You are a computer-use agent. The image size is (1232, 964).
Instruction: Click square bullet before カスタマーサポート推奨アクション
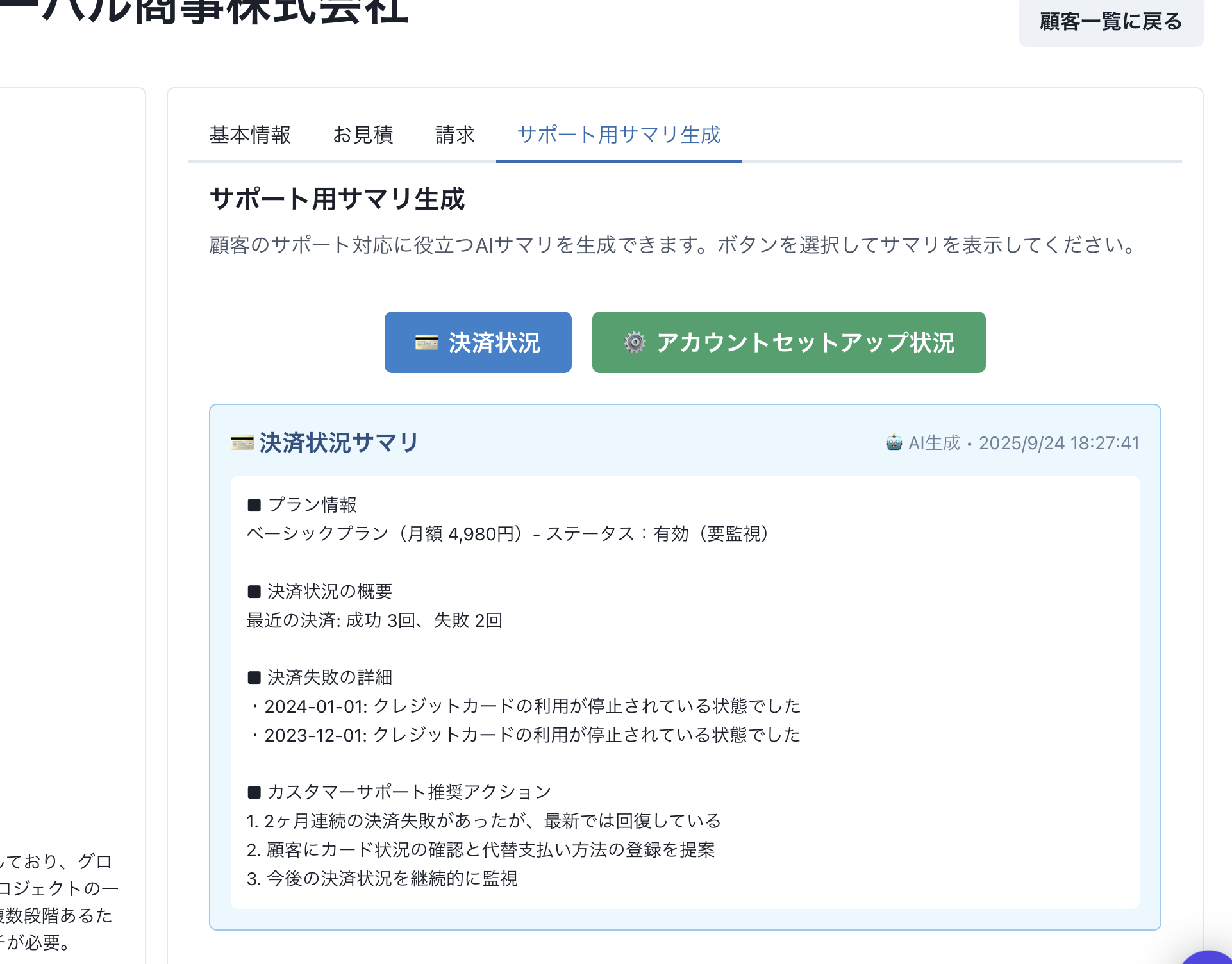254,792
